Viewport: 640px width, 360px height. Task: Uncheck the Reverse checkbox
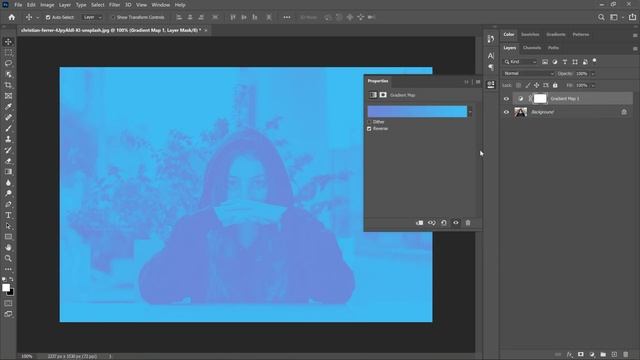(369, 129)
